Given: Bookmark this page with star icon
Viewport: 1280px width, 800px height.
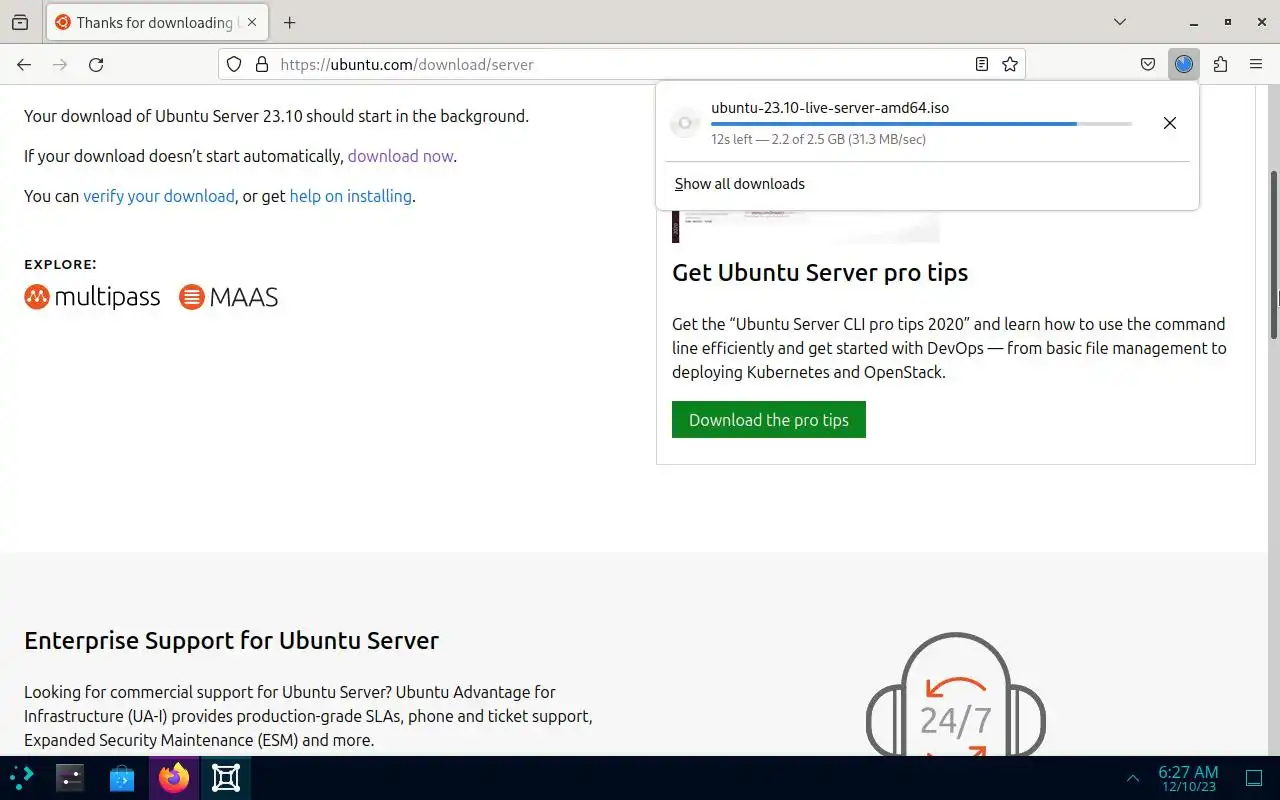Looking at the screenshot, I should (x=1010, y=64).
